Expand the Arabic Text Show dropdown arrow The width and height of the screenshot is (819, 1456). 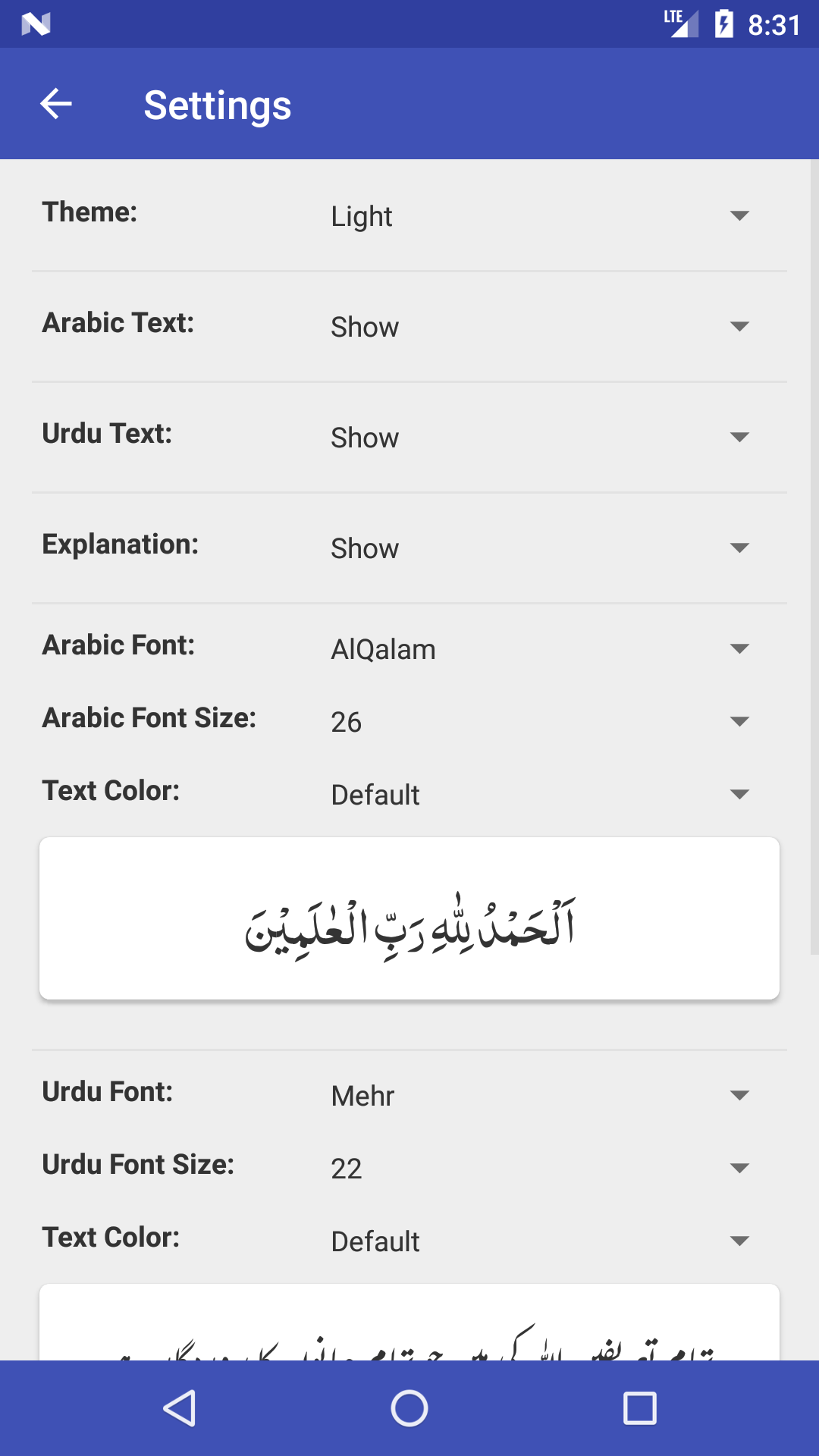[x=739, y=327]
